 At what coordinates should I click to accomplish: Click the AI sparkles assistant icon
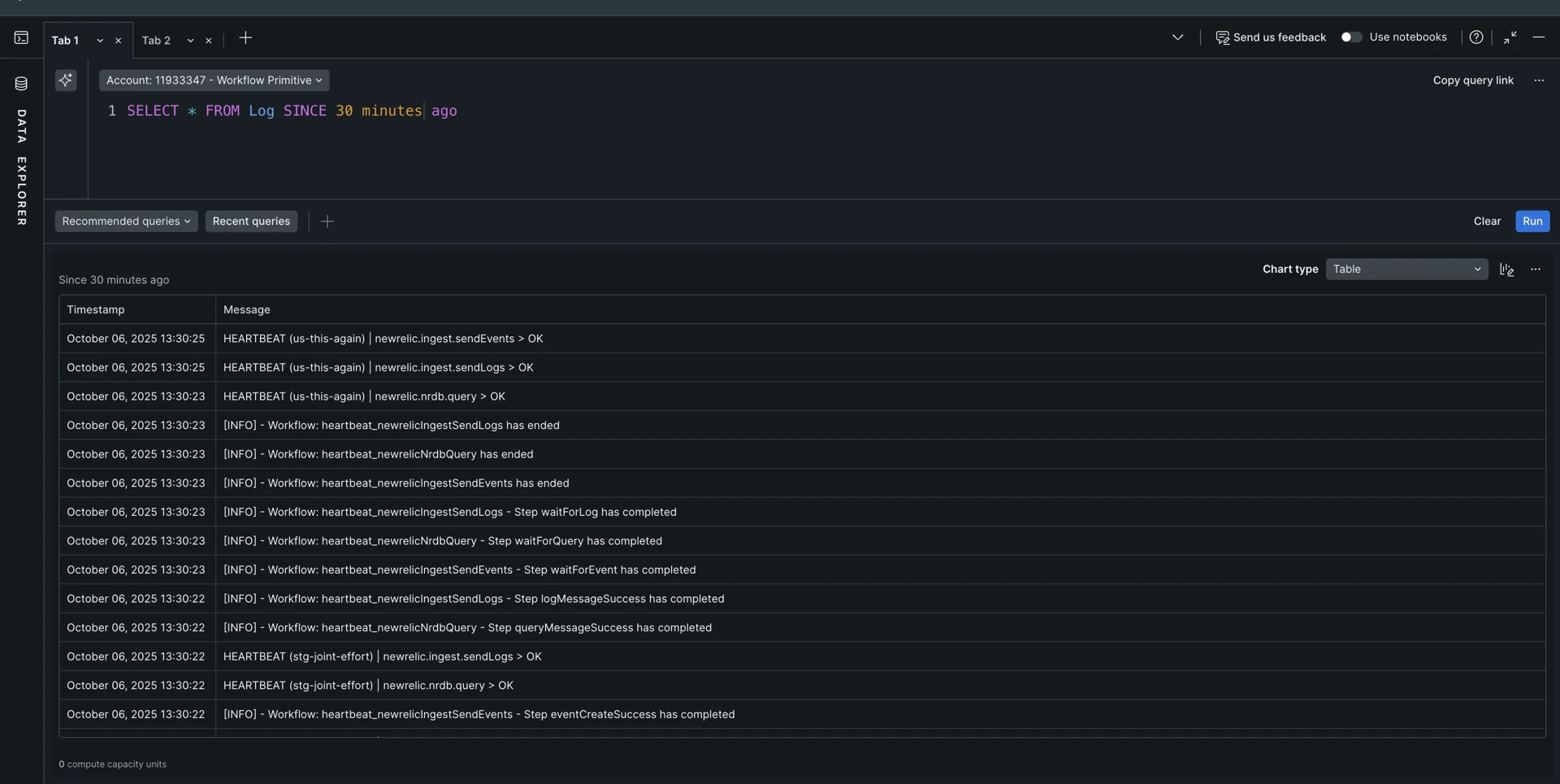(66, 80)
